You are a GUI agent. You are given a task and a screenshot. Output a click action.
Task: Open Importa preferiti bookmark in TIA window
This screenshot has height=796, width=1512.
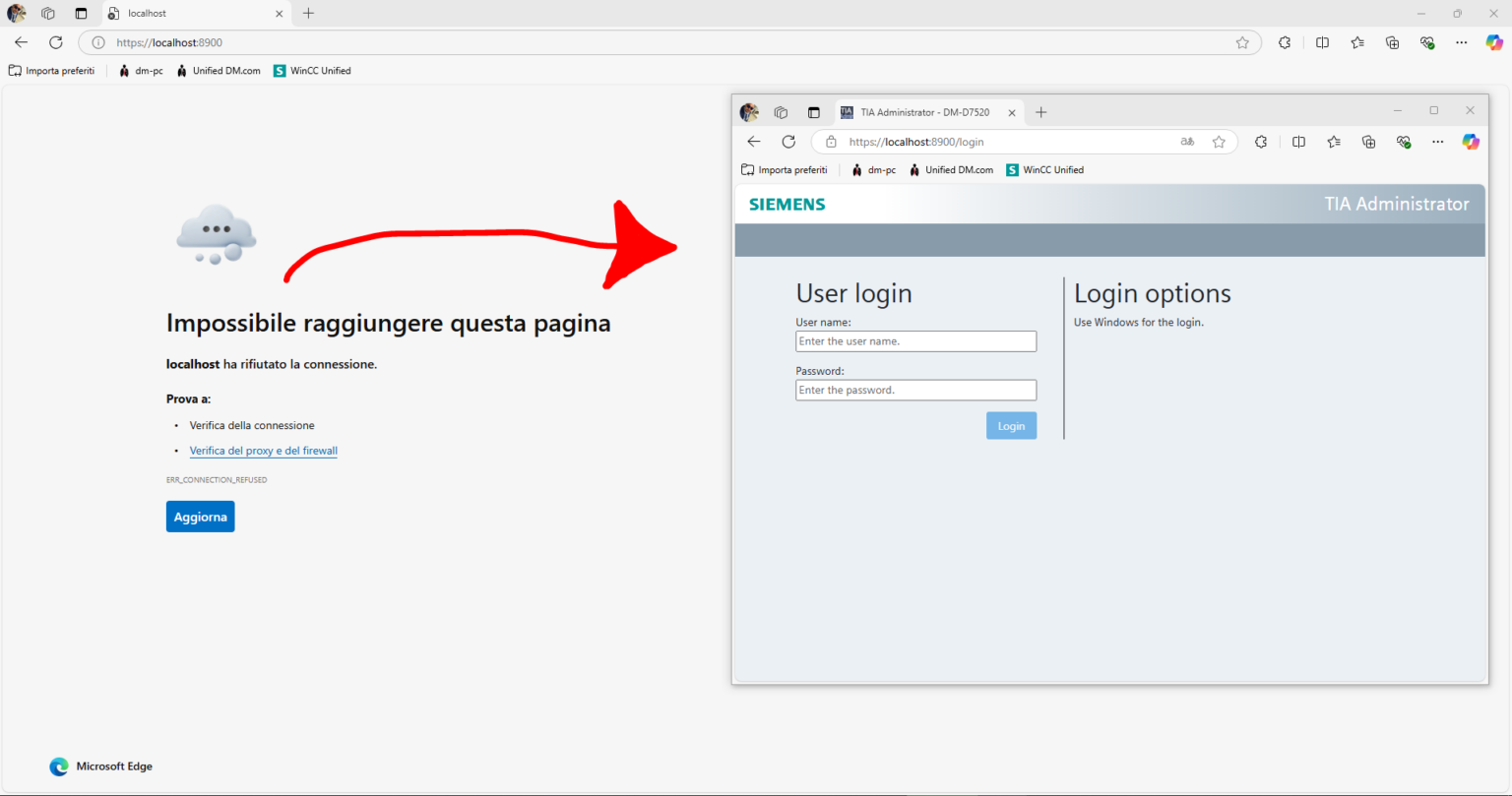pyautogui.click(x=785, y=170)
